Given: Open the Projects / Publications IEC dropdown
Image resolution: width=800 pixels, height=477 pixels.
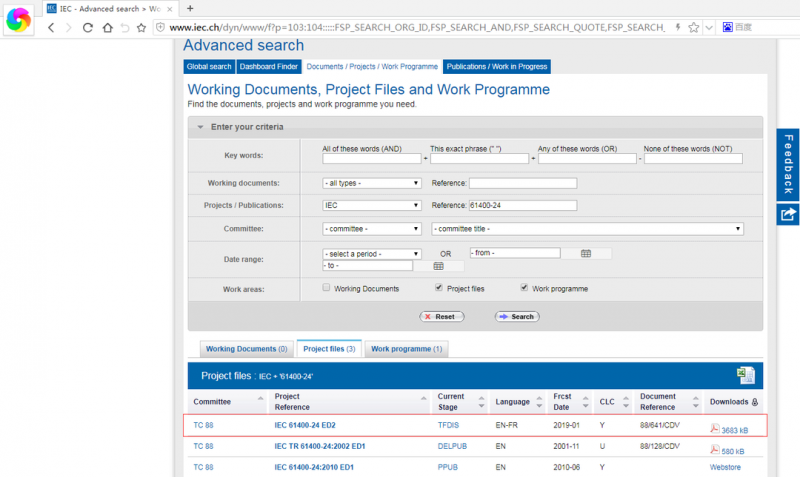Looking at the screenshot, I should [372, 205].
